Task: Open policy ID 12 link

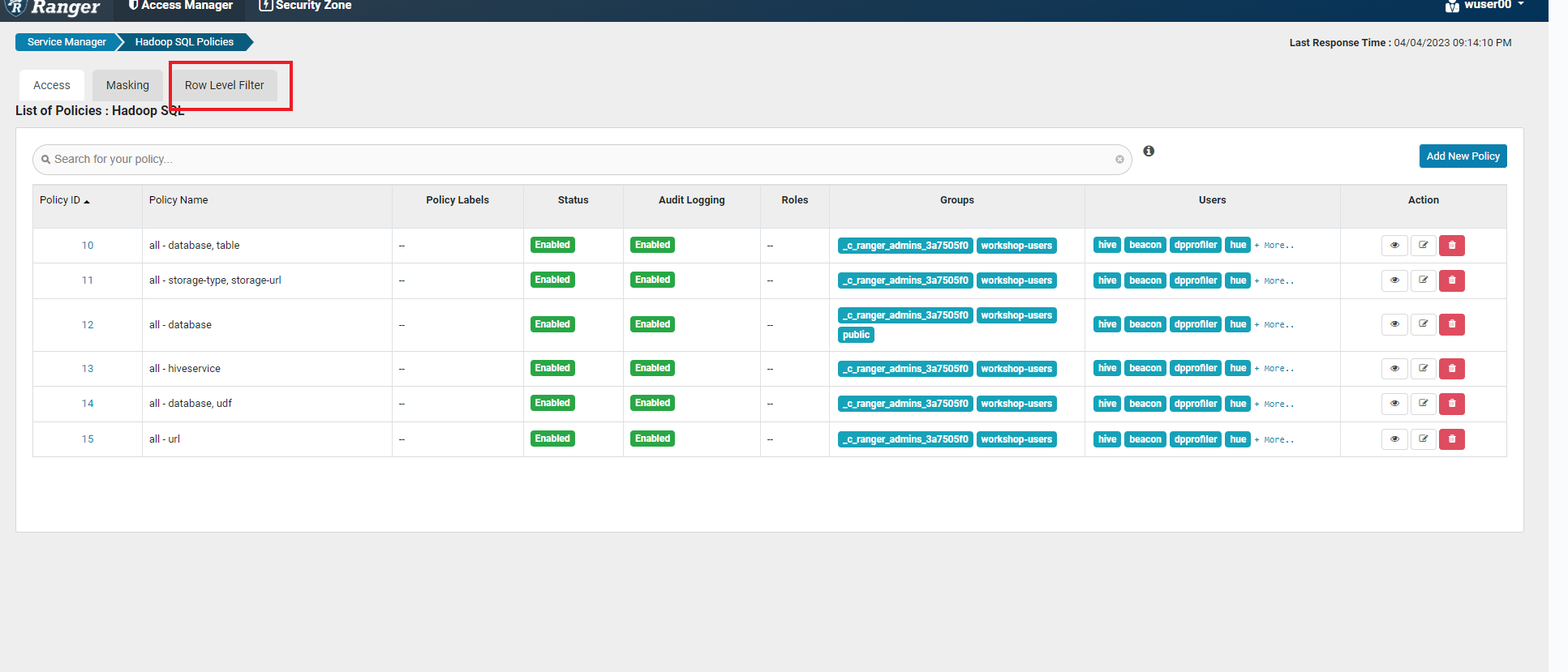Action: [88, 325]
